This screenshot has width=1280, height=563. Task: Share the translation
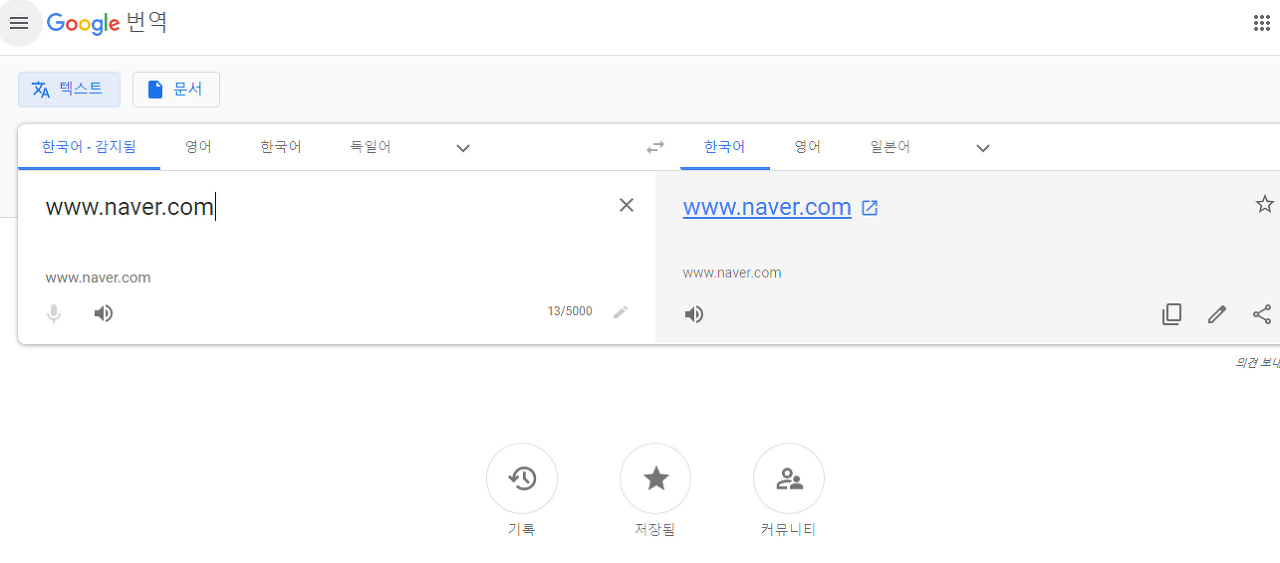tap(1262, 314)
